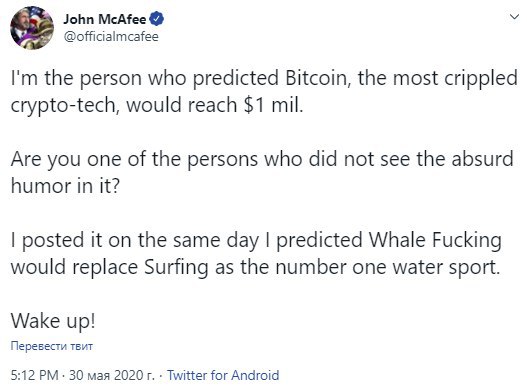Open John McAfee's profile picture

[x=32, y=28]
